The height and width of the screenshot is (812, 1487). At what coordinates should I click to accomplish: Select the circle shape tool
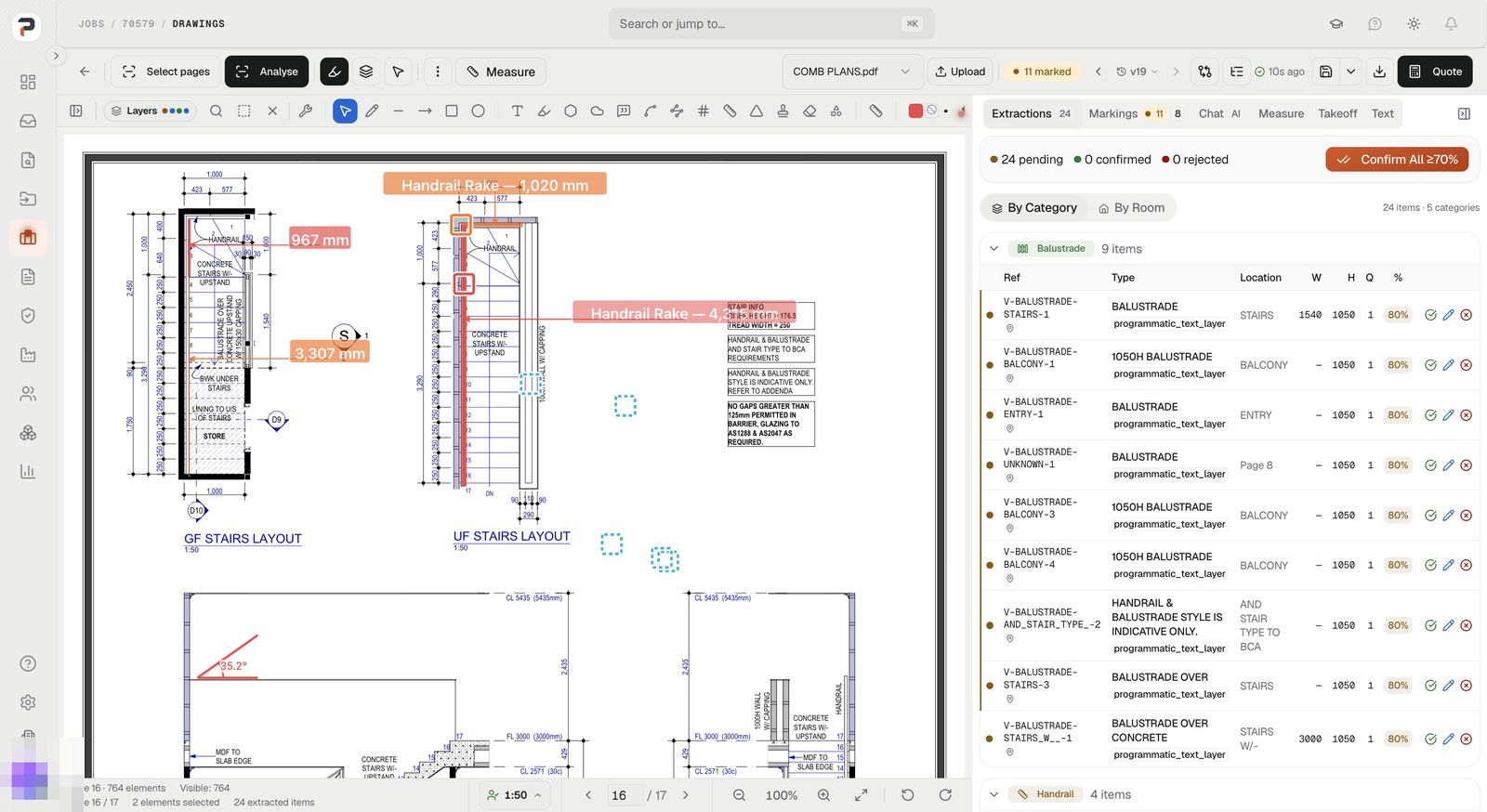click(x=478, y=111)
